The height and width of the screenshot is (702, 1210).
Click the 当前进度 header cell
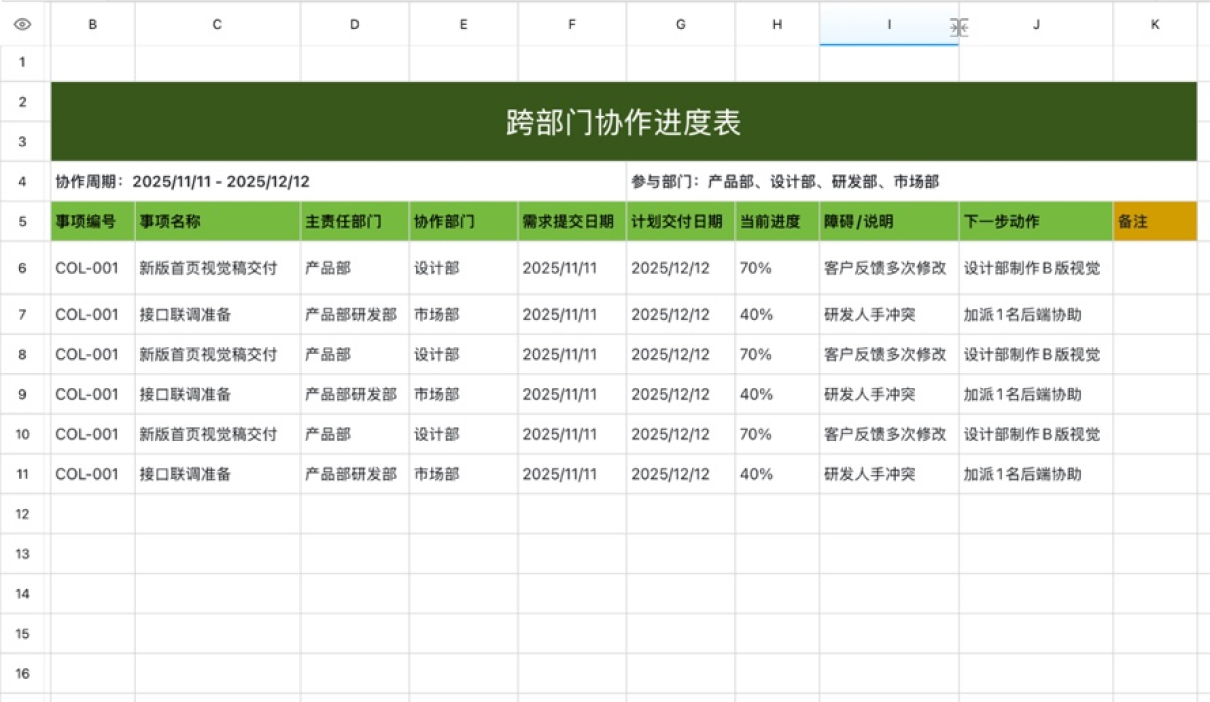click(777, 222)
